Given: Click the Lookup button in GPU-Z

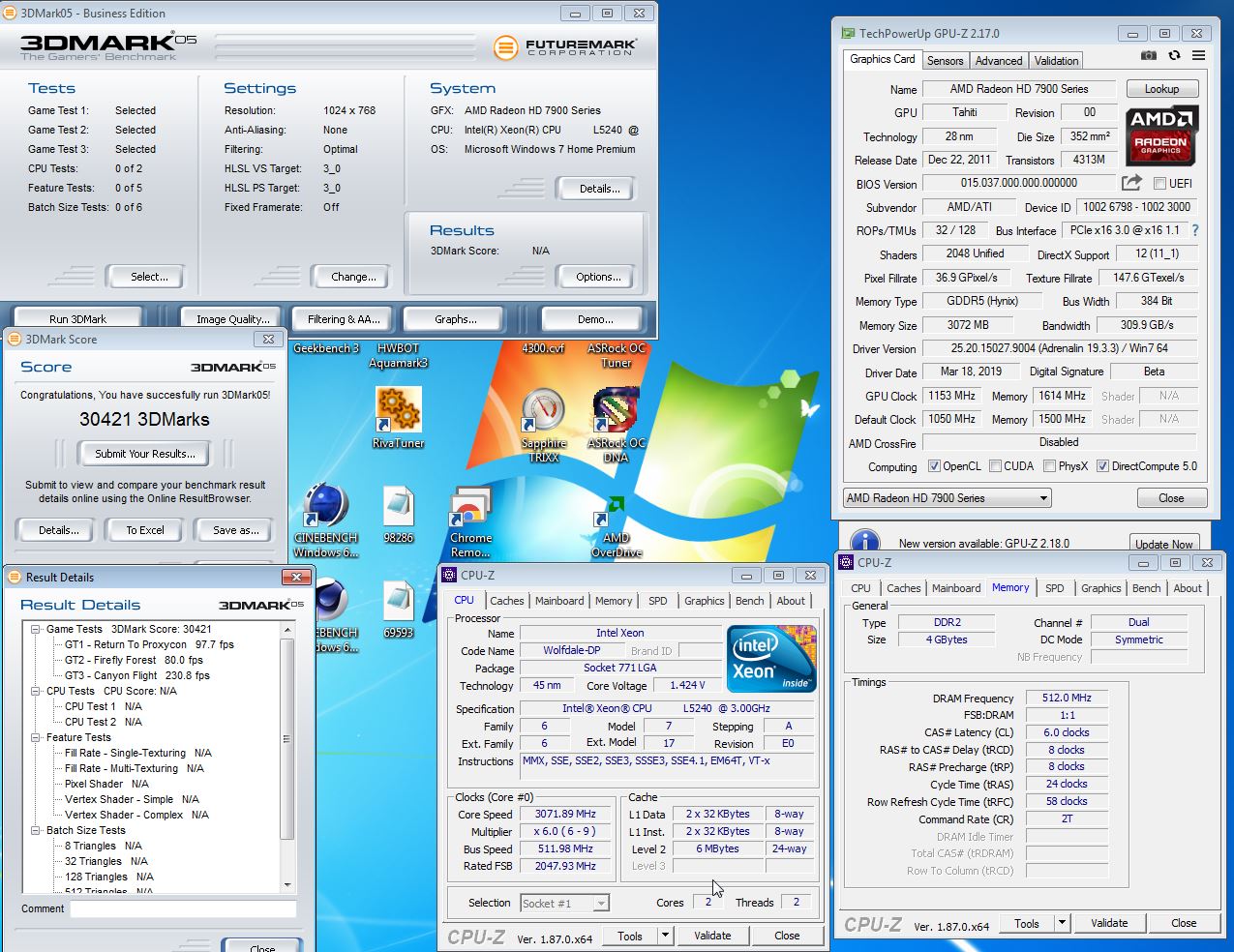Looking at the screenshot, I should [x=1161, y=89].
